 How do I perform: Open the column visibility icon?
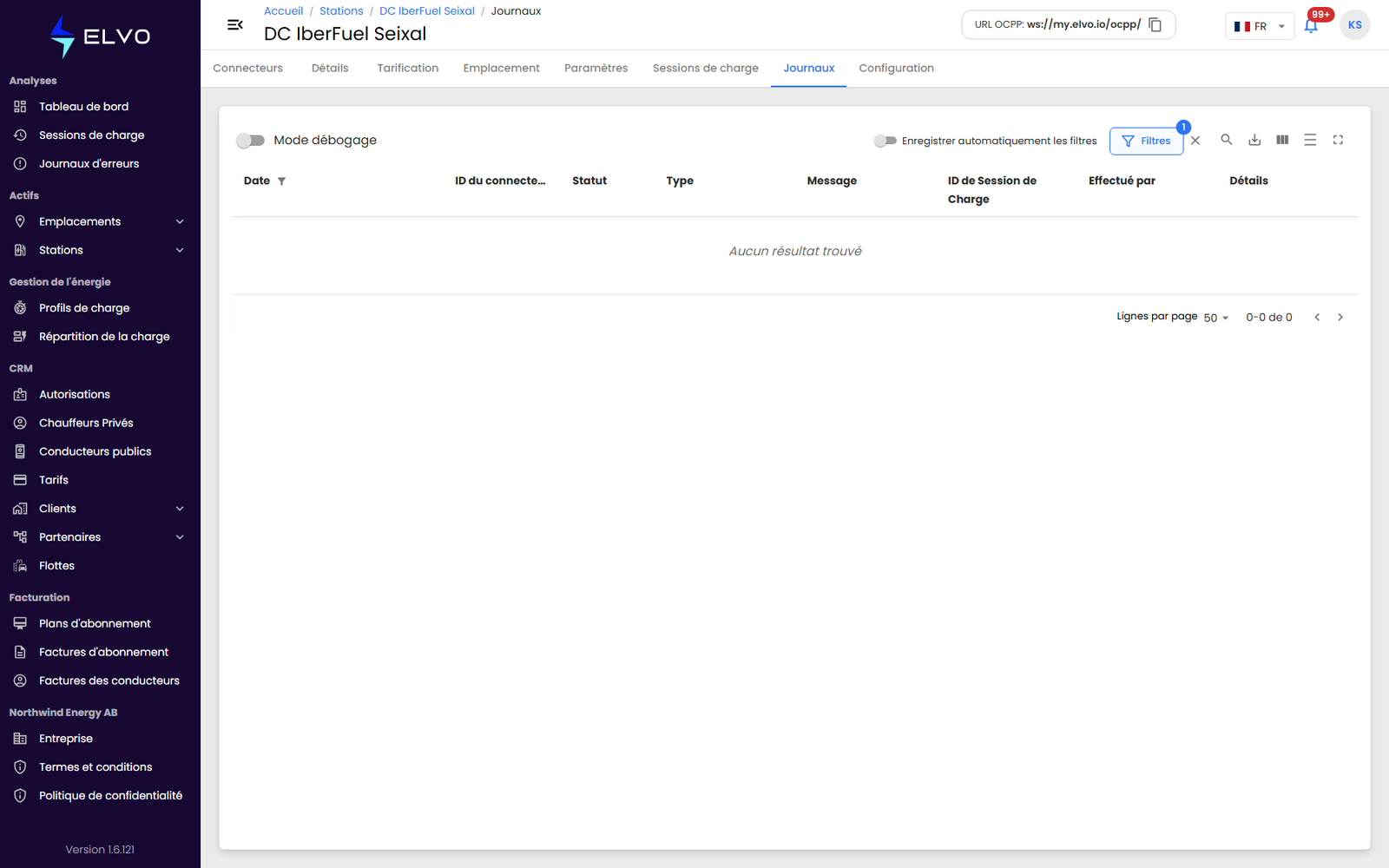coord(1282,140)
